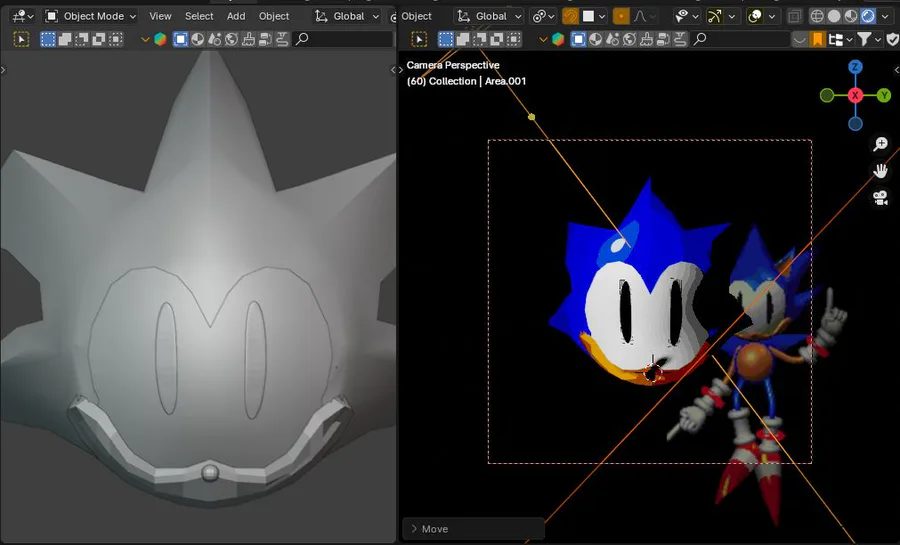The width and height of the screenshot is (900, 545).
Task: Expand left viewport toolbar arrow
Action: click(3, 69)
